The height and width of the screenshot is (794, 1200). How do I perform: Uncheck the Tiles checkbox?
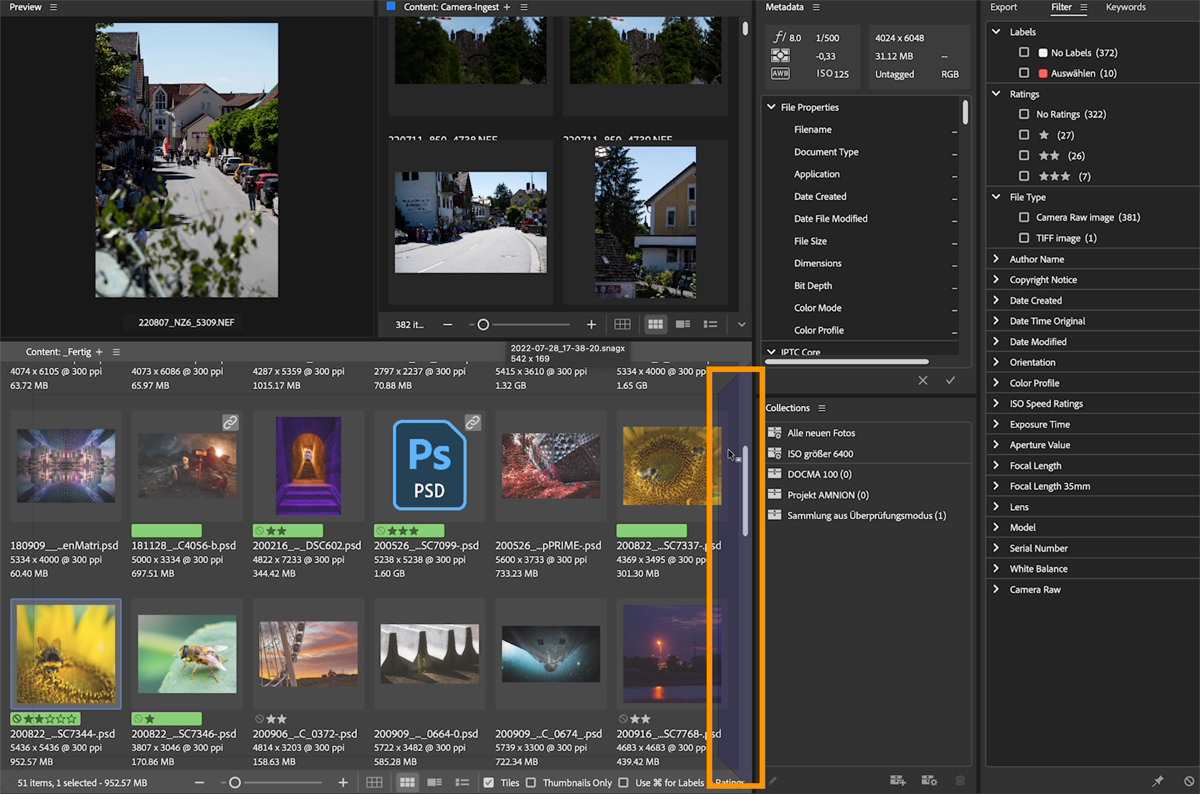(488, 782)
